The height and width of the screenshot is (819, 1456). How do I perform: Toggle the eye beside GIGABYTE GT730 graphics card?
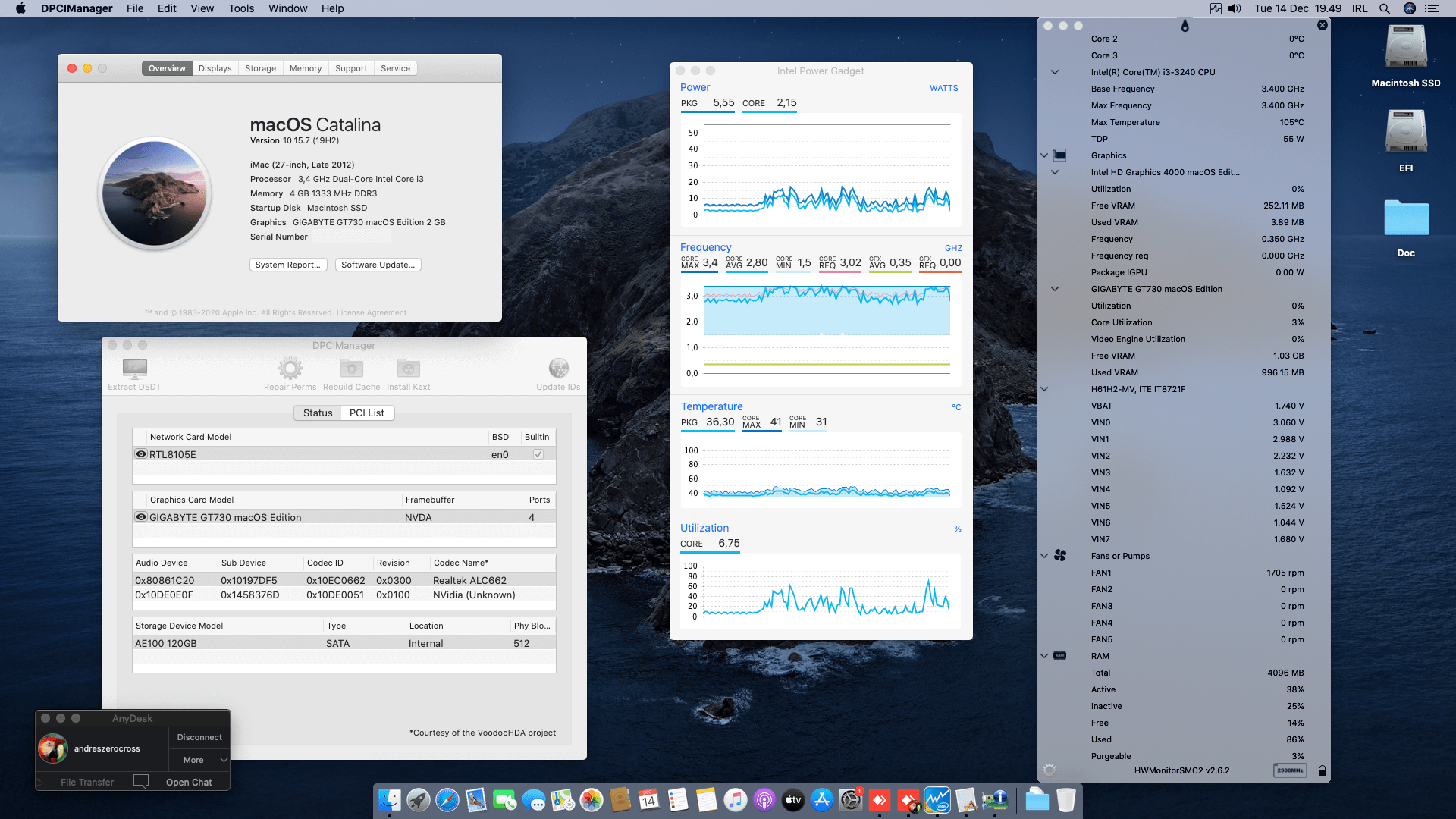pos(141,516)
